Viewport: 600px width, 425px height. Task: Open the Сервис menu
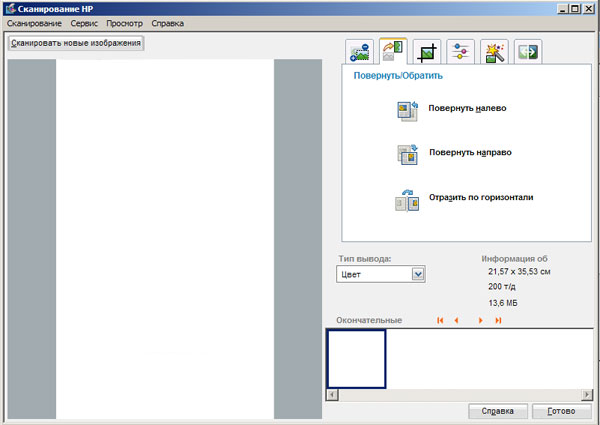click(x=84, y=23)
